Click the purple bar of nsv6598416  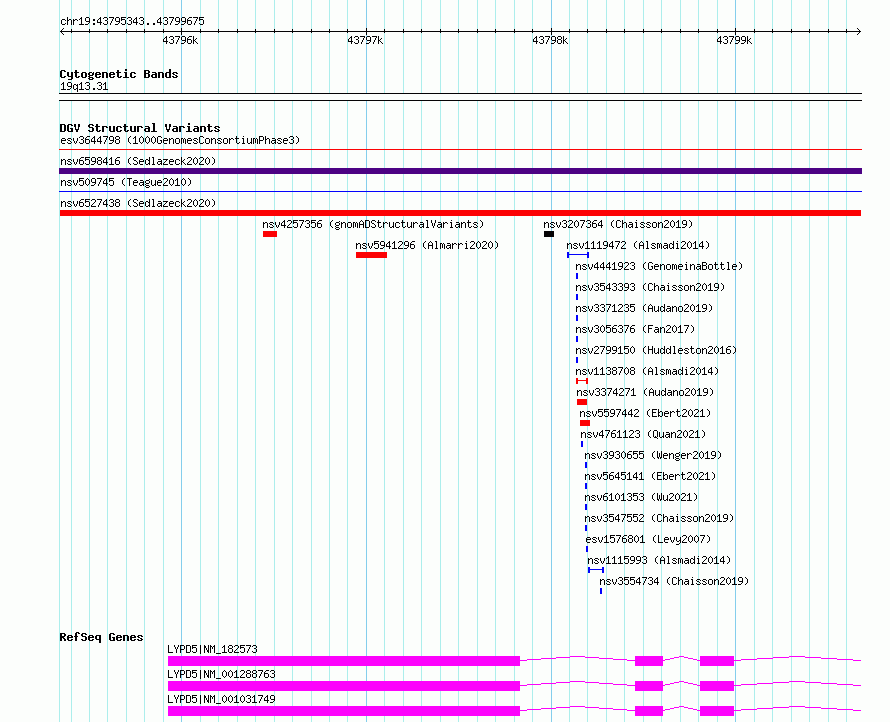click(x=460, y=171)
